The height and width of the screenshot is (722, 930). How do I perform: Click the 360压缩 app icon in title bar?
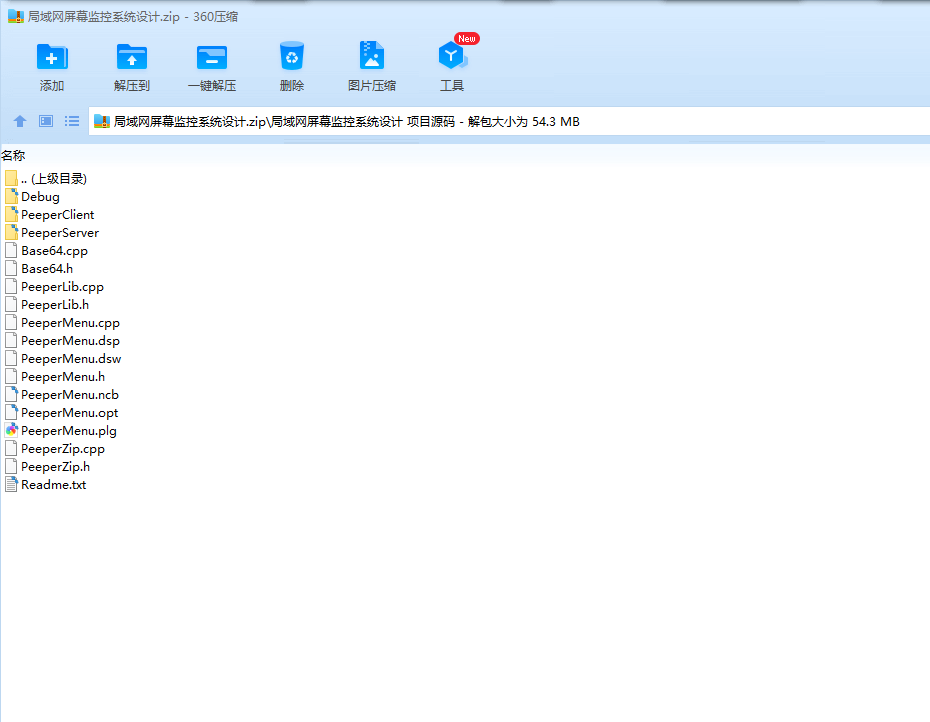pyautogui.click(x=16, y=16)
